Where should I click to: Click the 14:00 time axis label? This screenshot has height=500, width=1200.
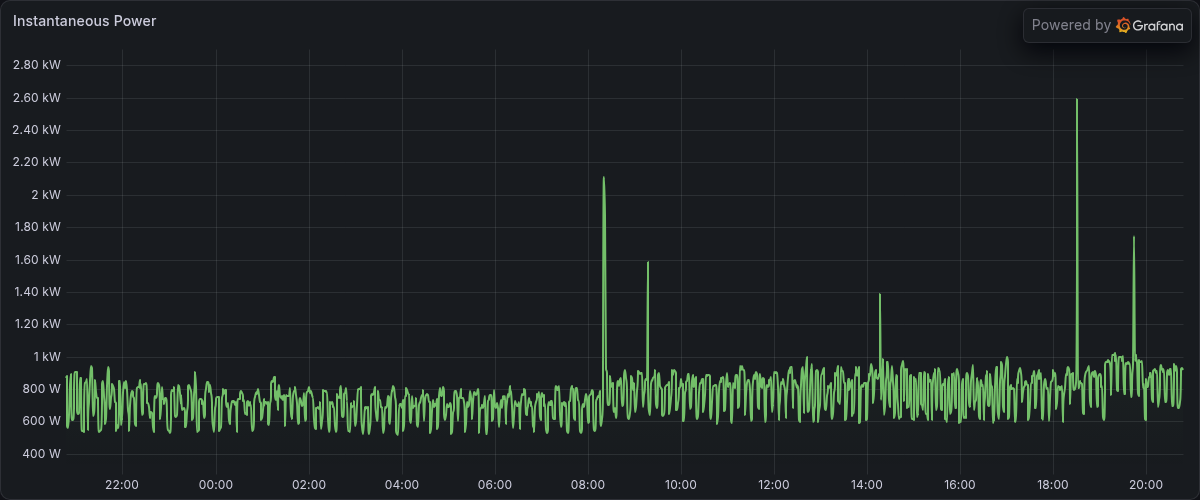click(x=867, y=484)
